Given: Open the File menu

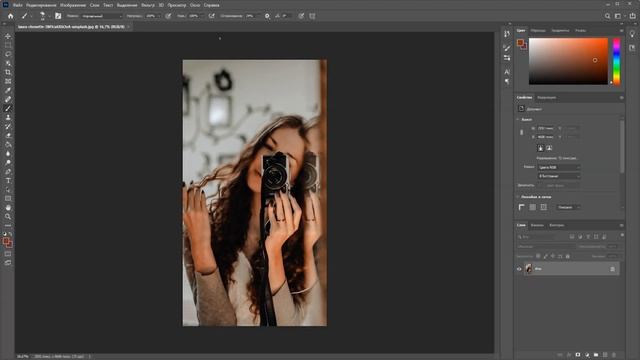Looking at the screenshot, I should tap(18, 5).
